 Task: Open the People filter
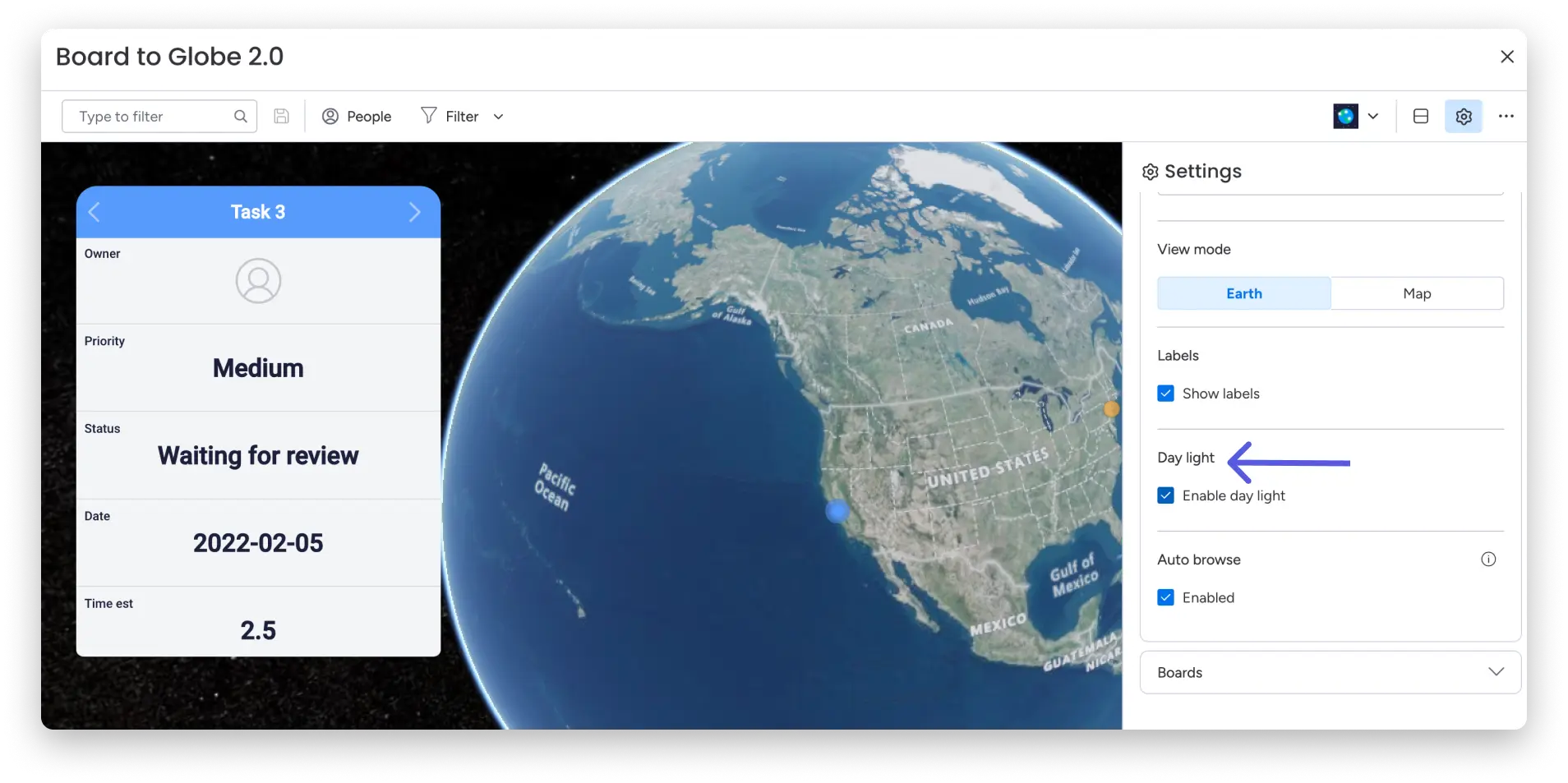click(x=357, y=117)
